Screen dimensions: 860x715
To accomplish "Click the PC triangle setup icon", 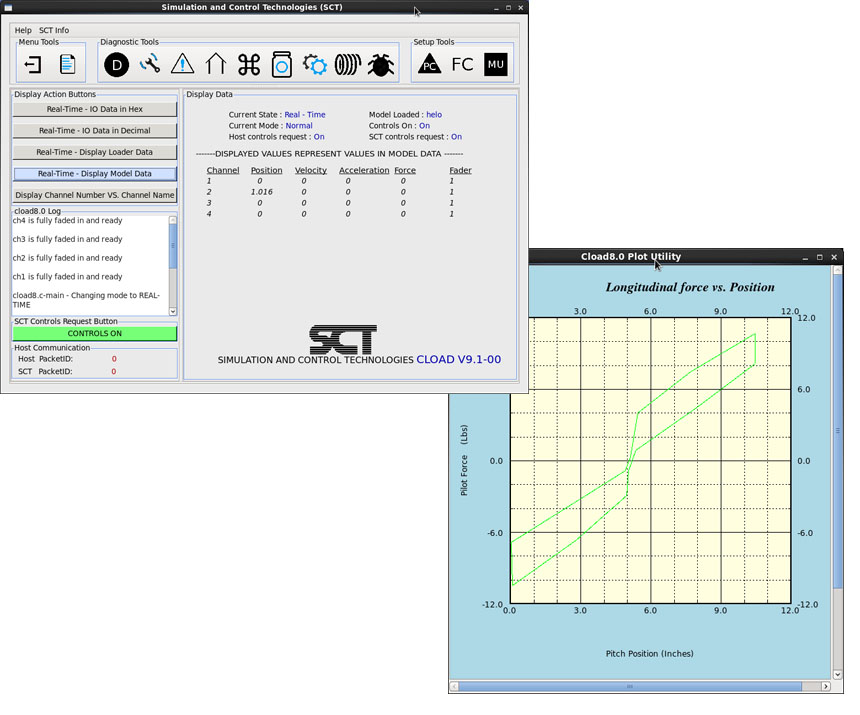I will 430,65.
